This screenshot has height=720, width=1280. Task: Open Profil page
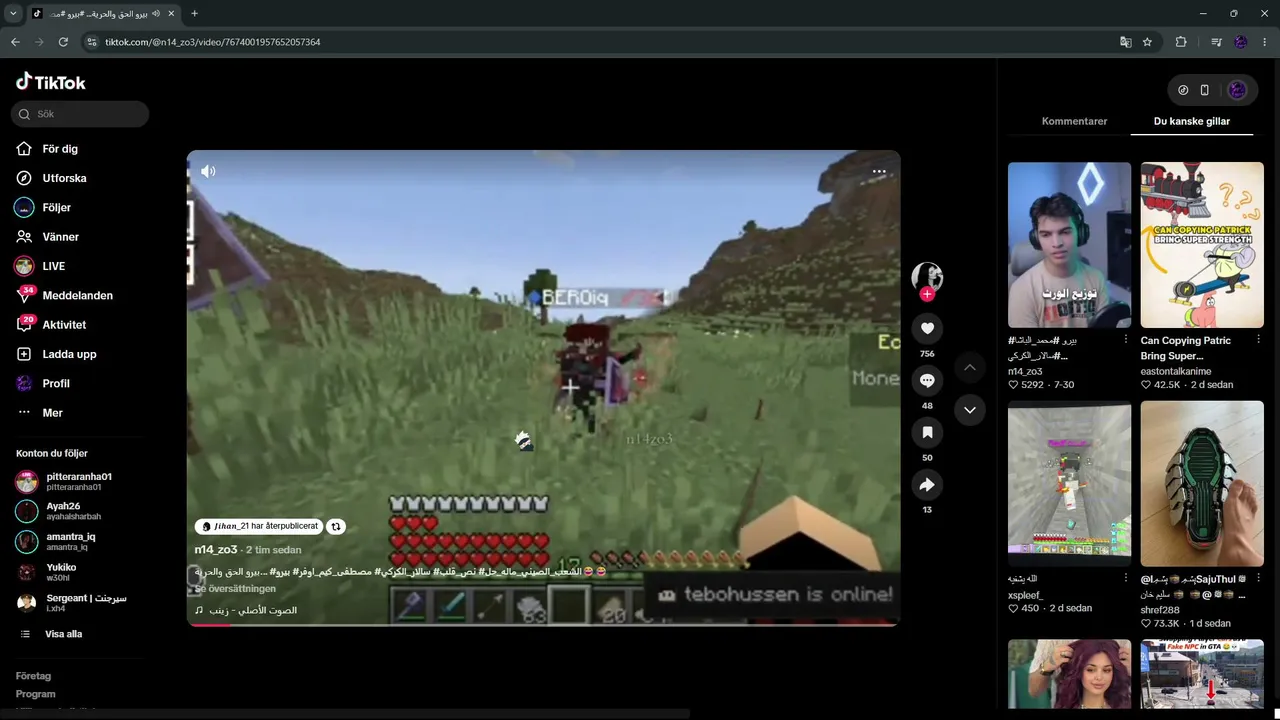[x=43, y=383]
